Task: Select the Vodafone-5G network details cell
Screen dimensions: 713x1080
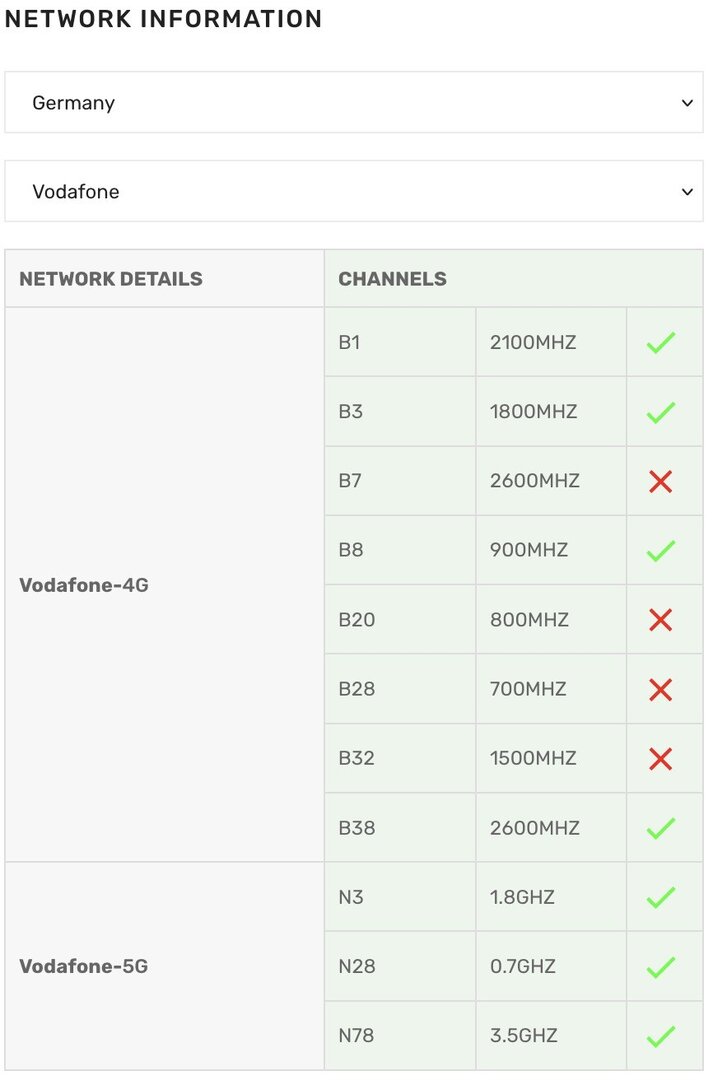Action: coord(165,966)
